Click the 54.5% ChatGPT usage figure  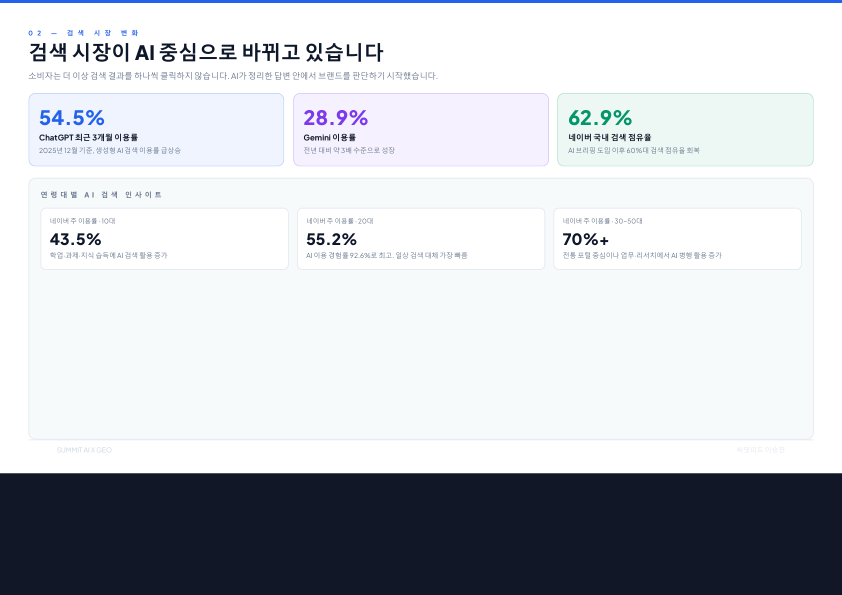72,118
